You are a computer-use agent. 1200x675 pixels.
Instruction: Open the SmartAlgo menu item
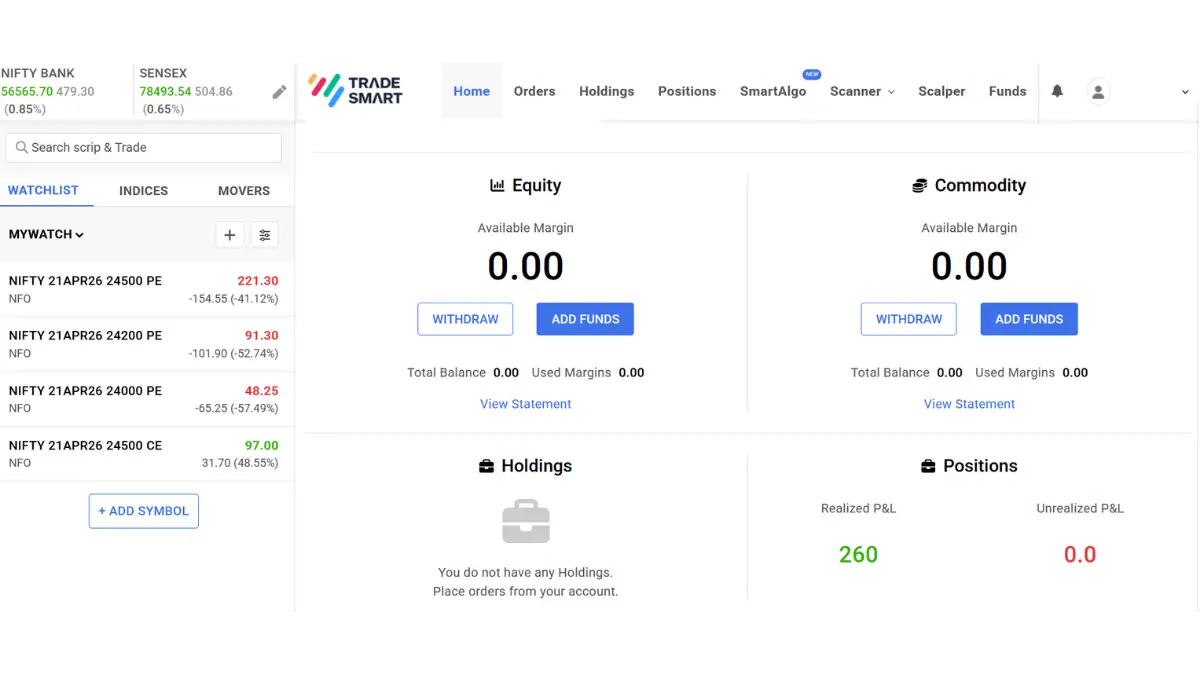772,91
